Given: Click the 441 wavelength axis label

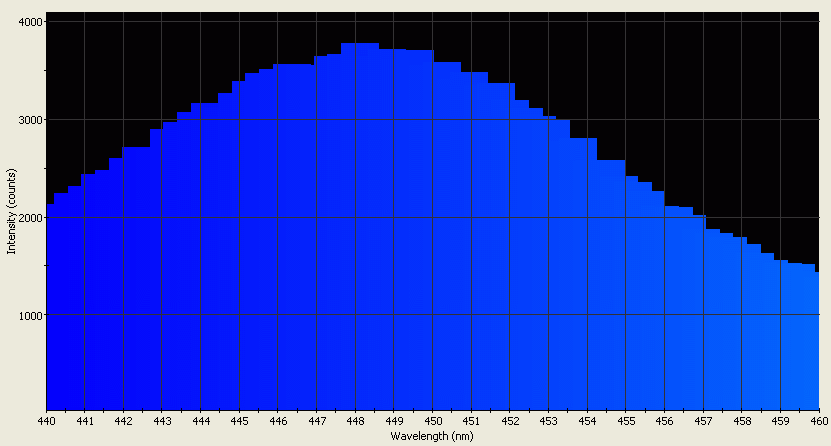Looking at the screenshot, I should click(85, 421).
